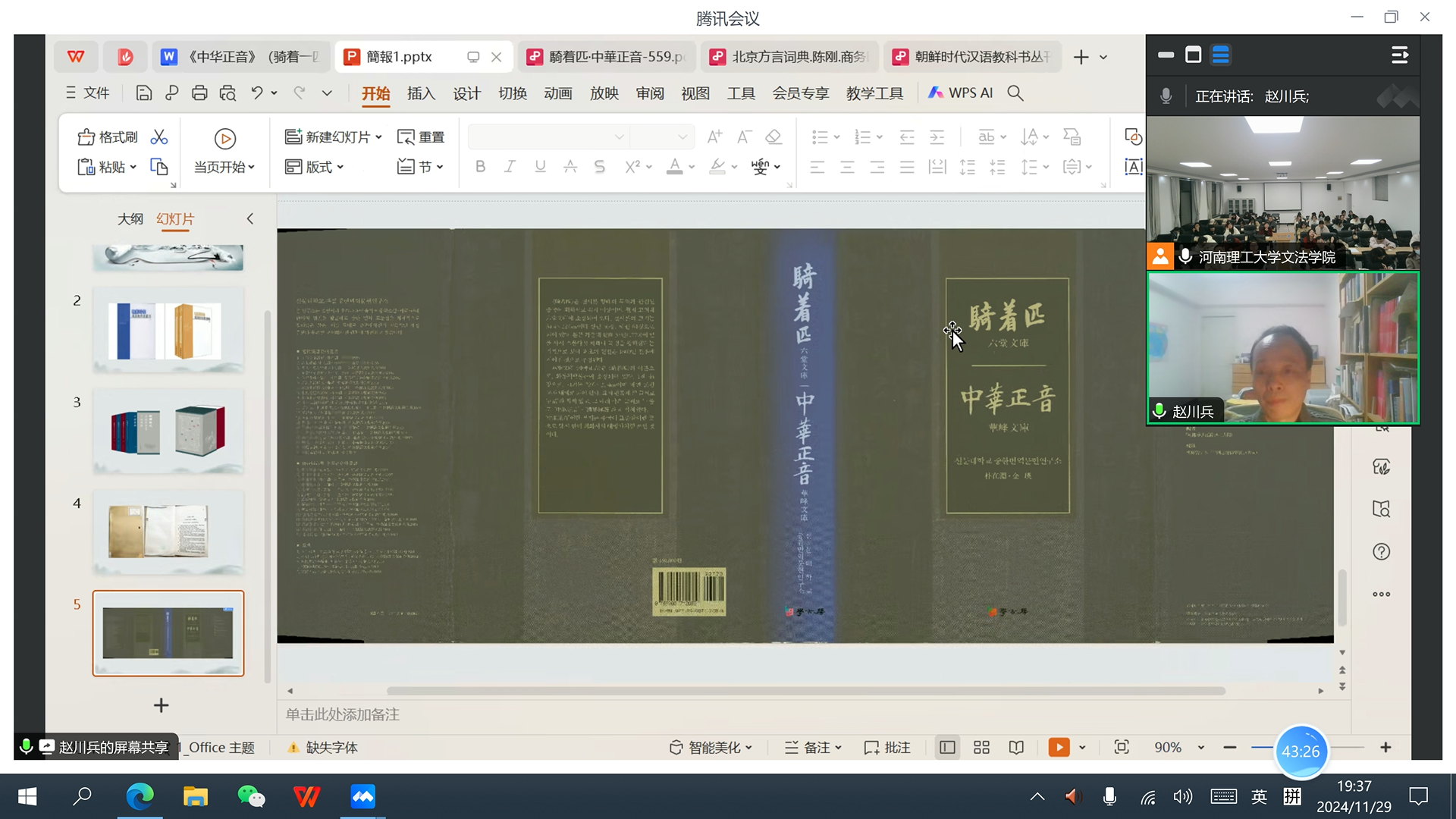Click the font color A swatch
1456x819 pixels.
click(674, 167)
